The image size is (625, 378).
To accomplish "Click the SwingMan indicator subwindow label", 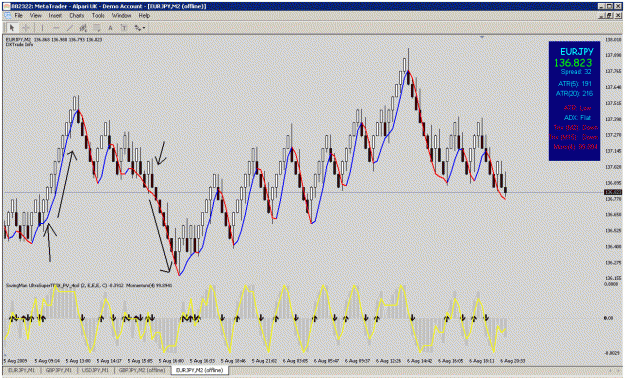I will (88, 285).
